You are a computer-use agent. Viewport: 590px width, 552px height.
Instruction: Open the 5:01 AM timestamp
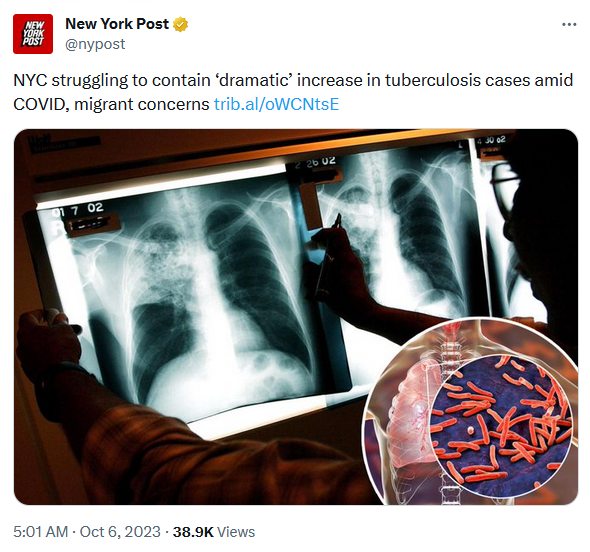[41, 532]
